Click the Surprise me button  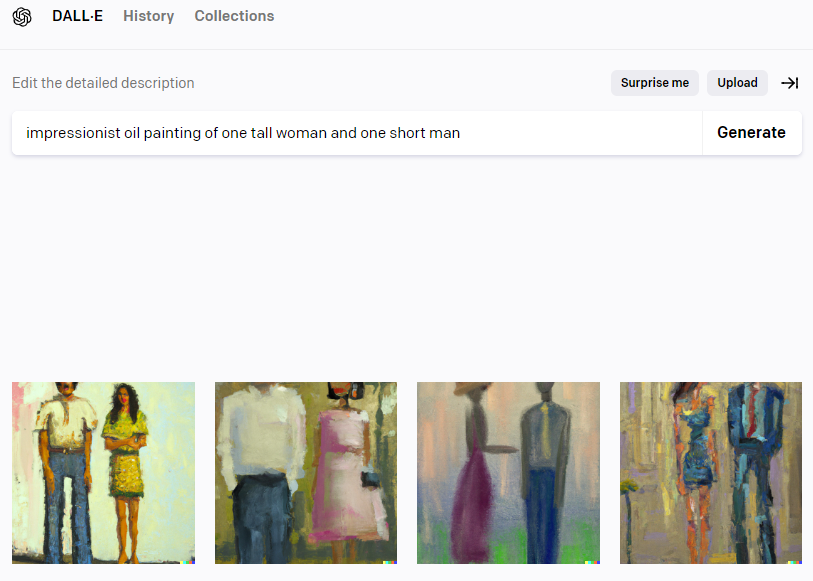click(x=655, y=83)
